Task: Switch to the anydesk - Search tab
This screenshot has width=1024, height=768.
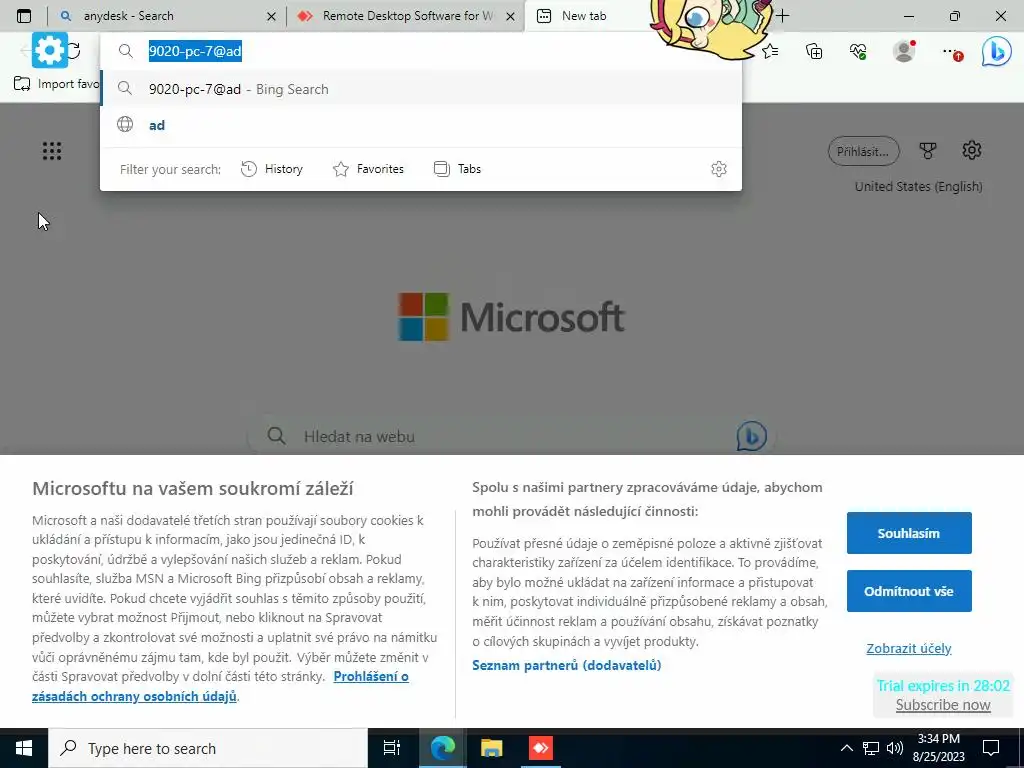Action: [167, 16]
